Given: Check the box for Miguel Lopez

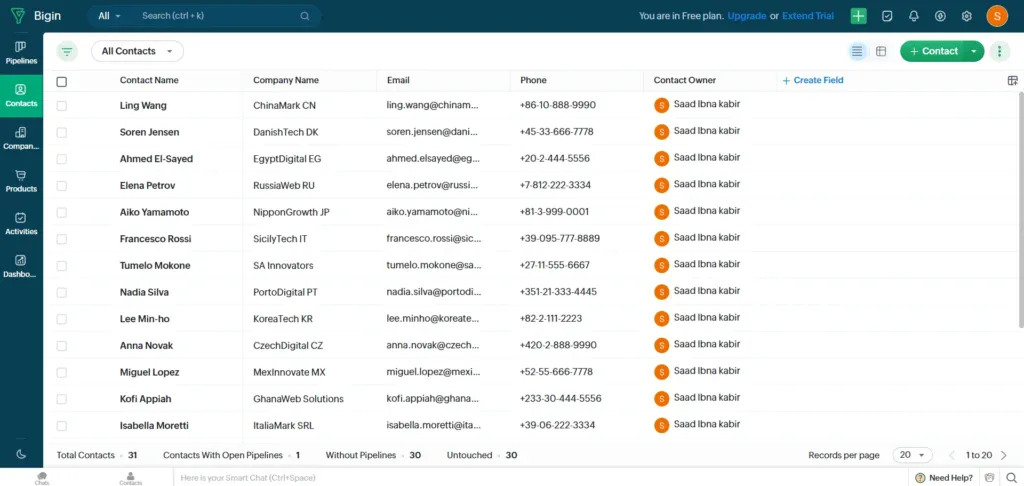Looking at the screenshot, I should tap(61, 373).
